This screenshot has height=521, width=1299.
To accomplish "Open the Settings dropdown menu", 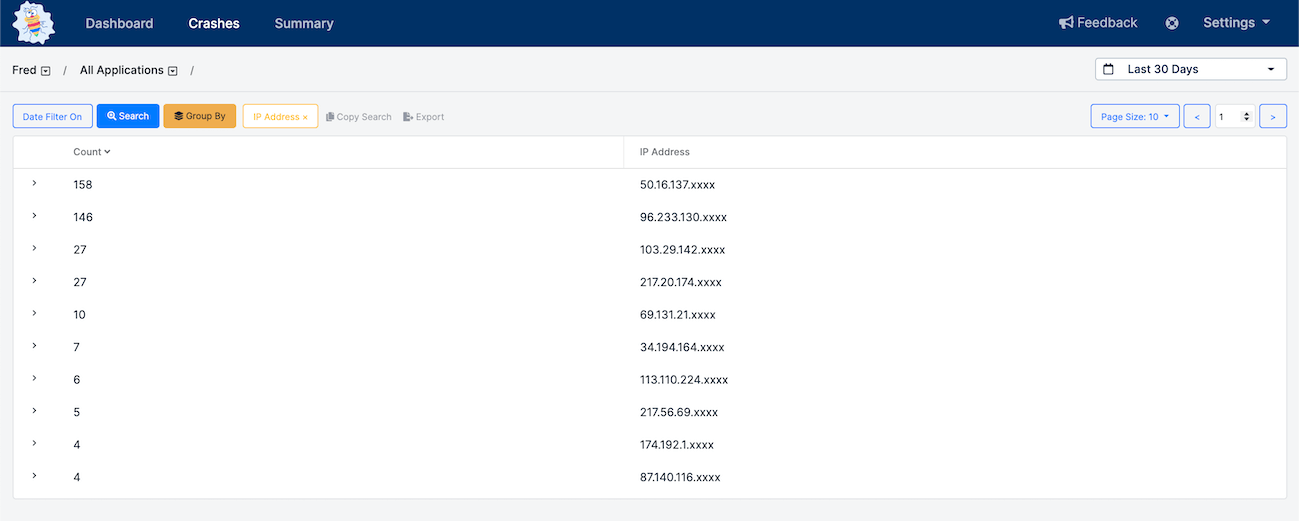I will [1236, 23].
